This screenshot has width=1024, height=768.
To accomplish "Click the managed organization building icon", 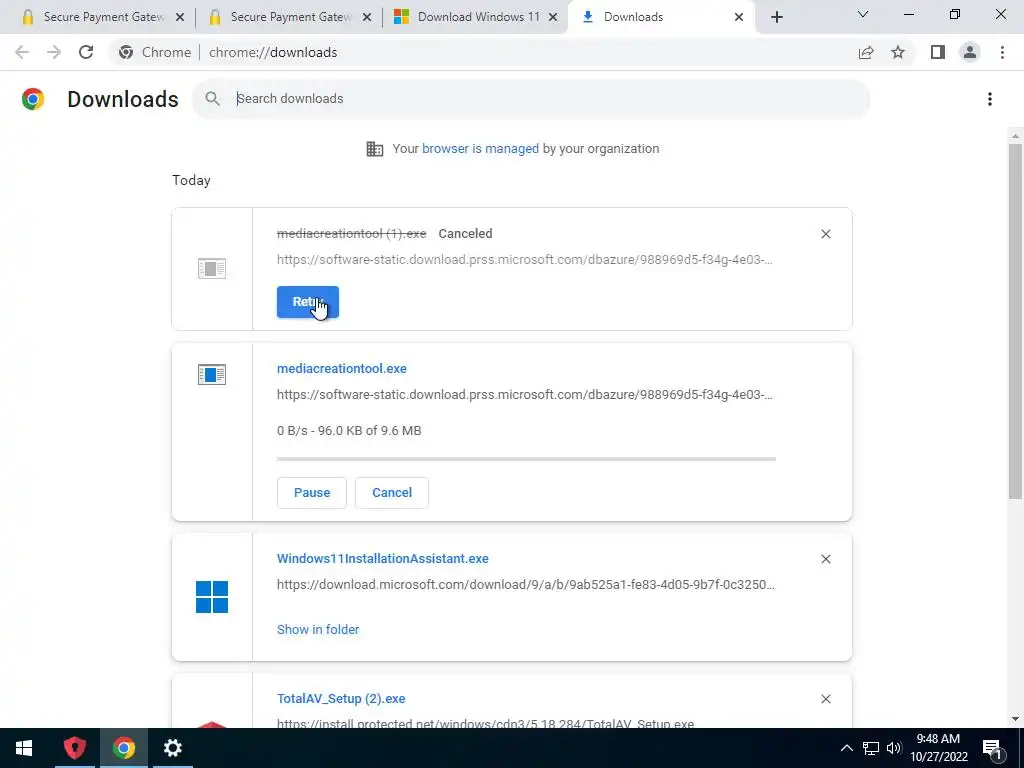I will [375, 149].
